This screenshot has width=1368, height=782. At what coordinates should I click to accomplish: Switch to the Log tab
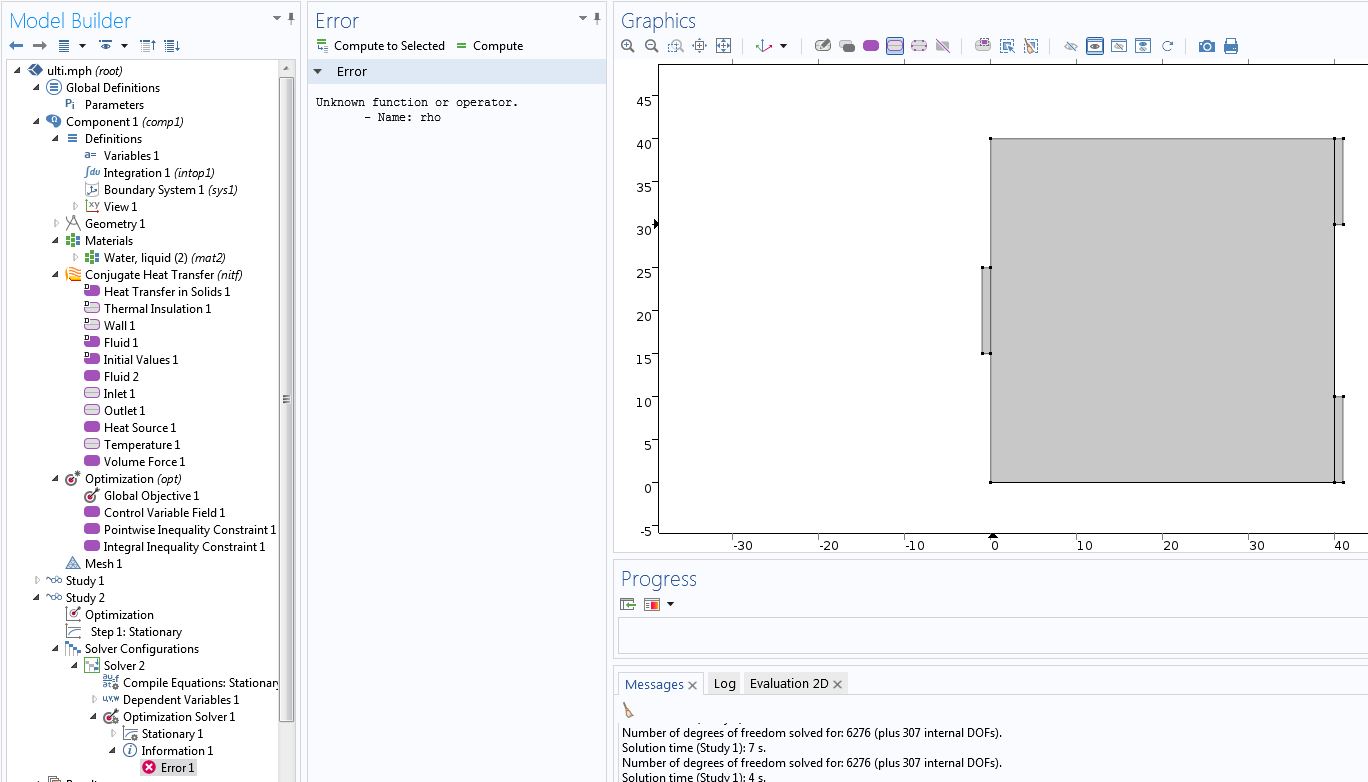pyautogui.click(x=724, y=684)
